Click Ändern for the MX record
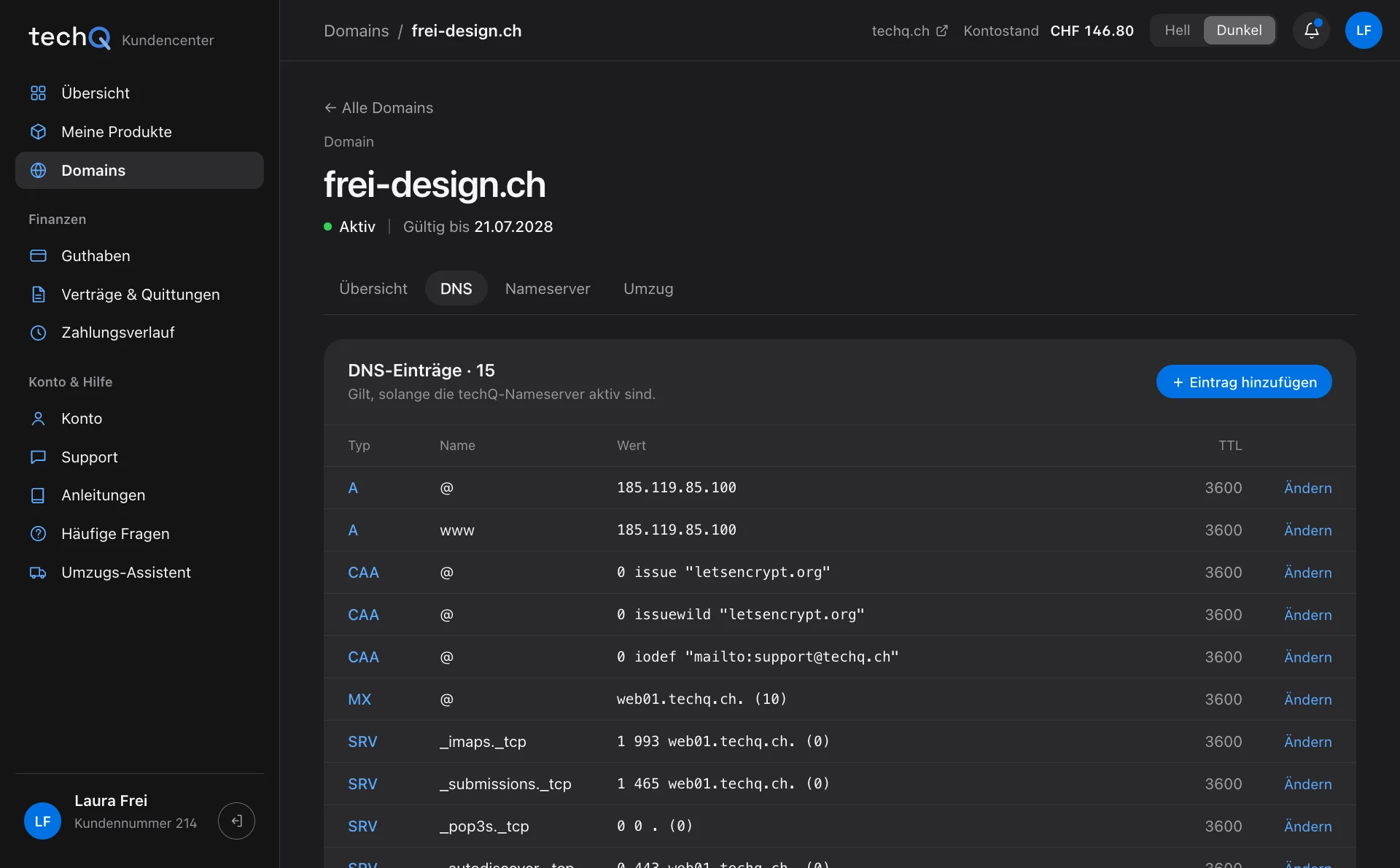The width and height of the screenshot is (1400, 868). tap(1307, 700)
